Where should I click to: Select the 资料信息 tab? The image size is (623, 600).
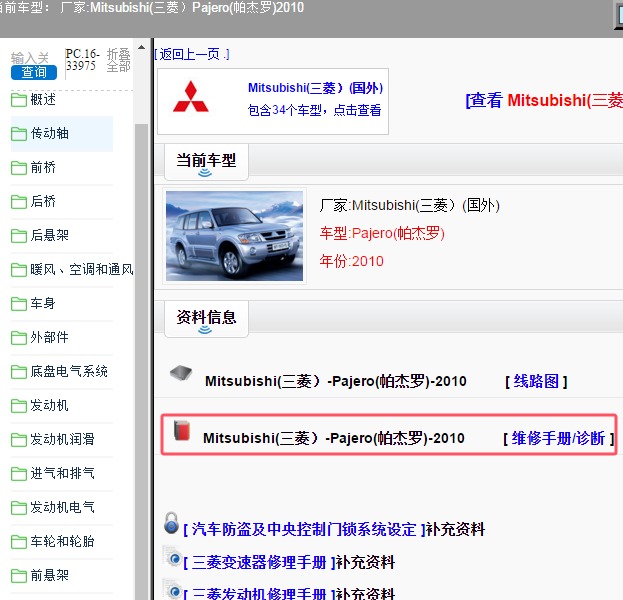coord(207,319)
